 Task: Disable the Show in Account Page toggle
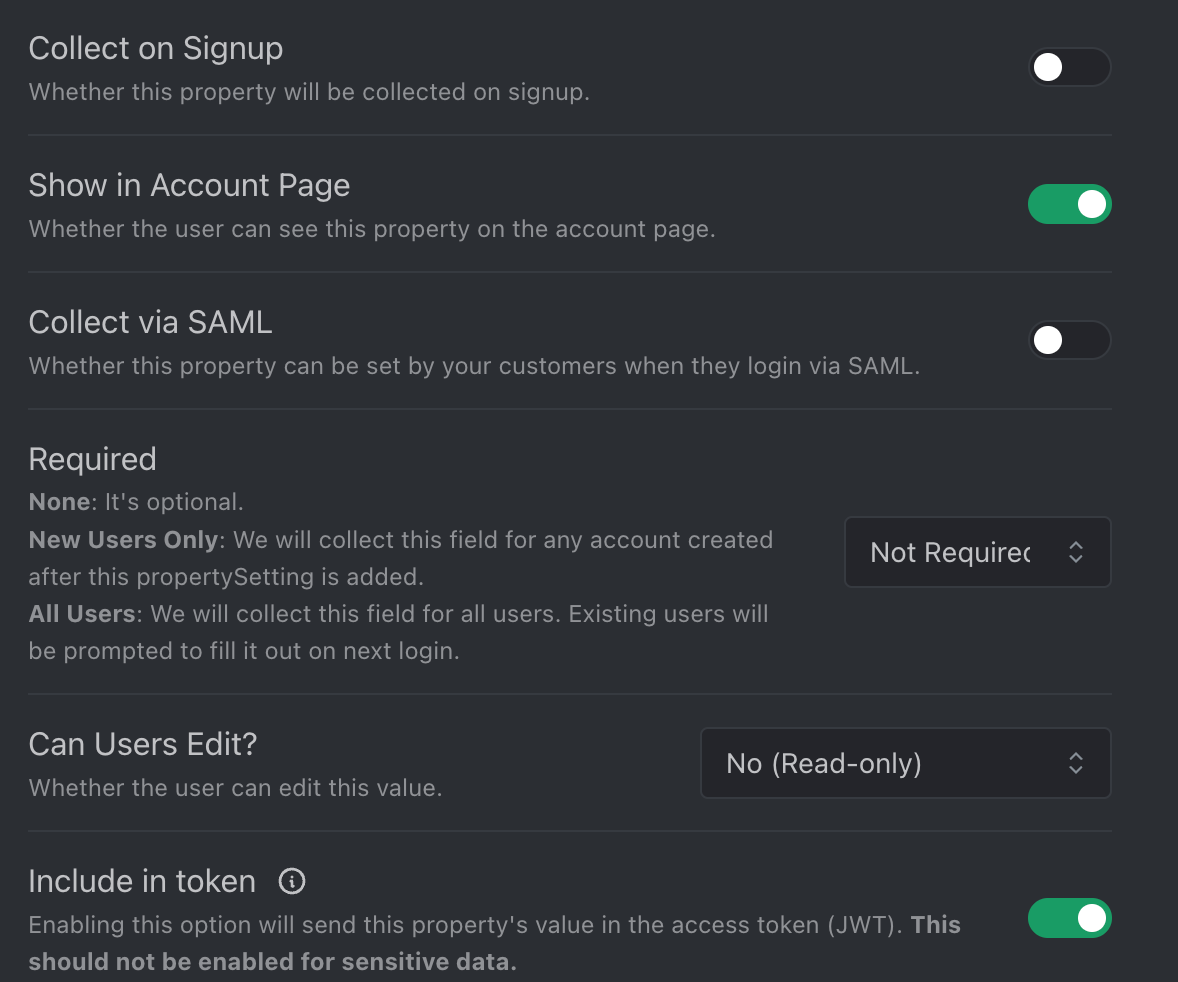pyautogui.click(x=1069, y=204)
